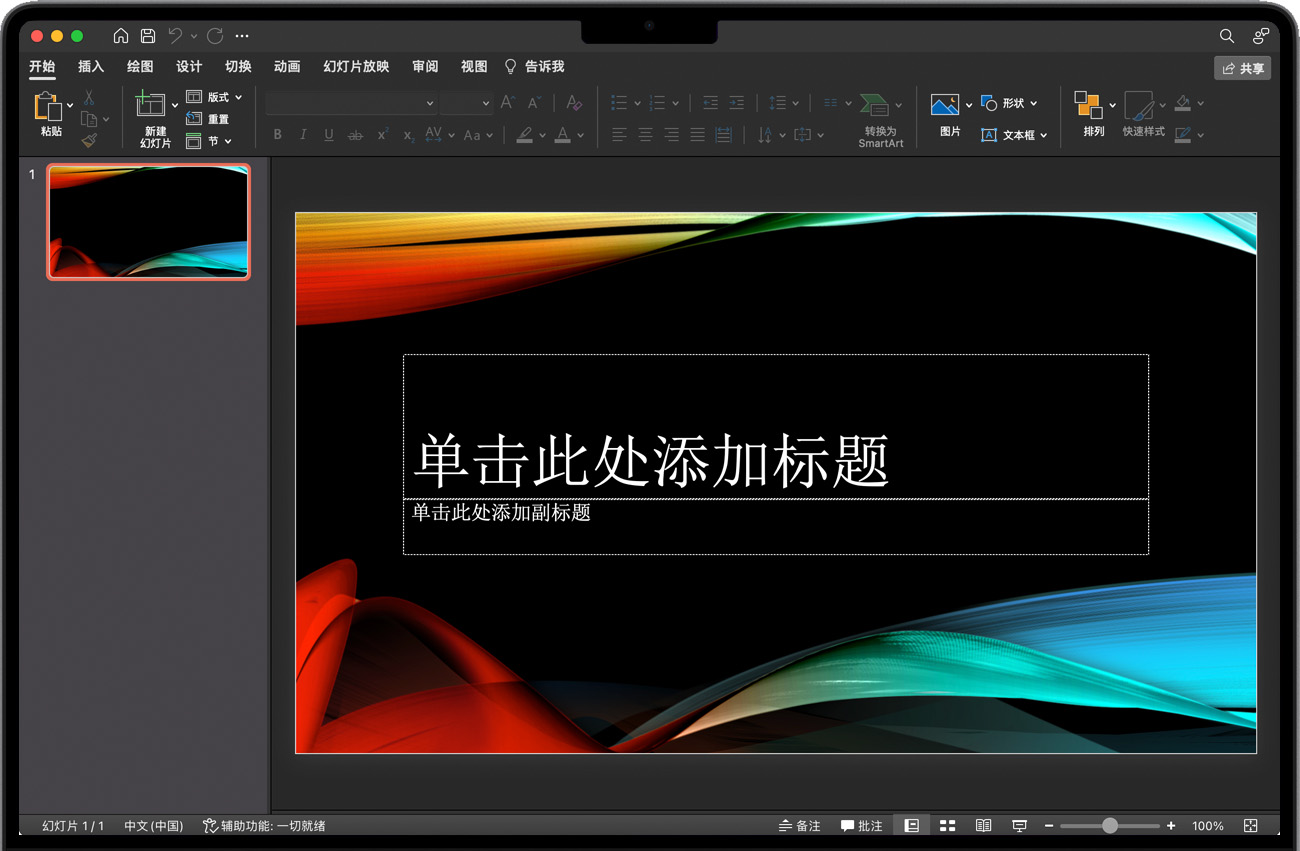Click the Reset (重置) slide button

(x=207, y=119)
